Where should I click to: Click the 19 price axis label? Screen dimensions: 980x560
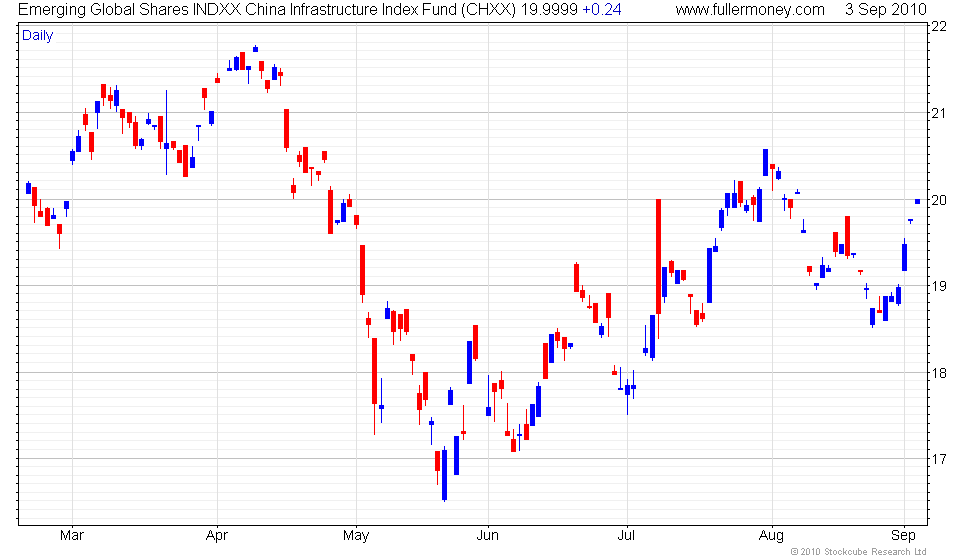point(939,286)
